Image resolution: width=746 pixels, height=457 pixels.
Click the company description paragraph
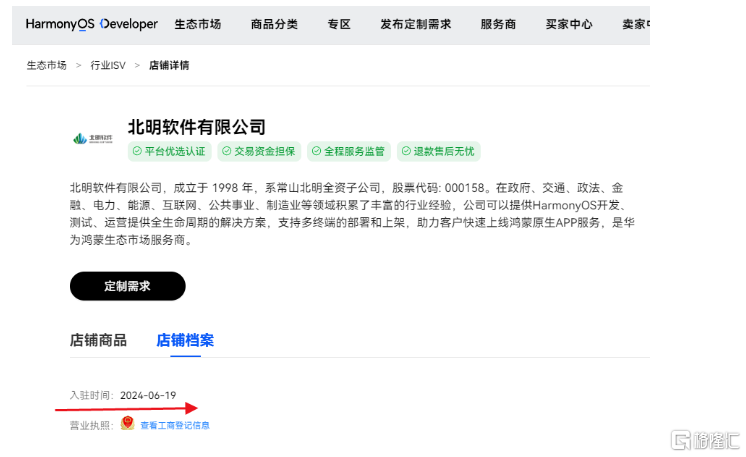click(x=352, y=214)
